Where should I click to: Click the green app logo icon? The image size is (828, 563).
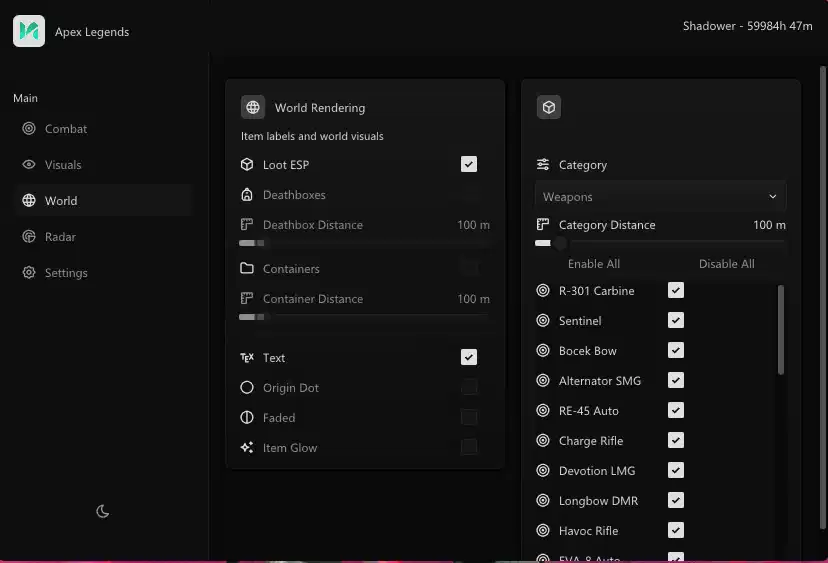tap(29, 31)
